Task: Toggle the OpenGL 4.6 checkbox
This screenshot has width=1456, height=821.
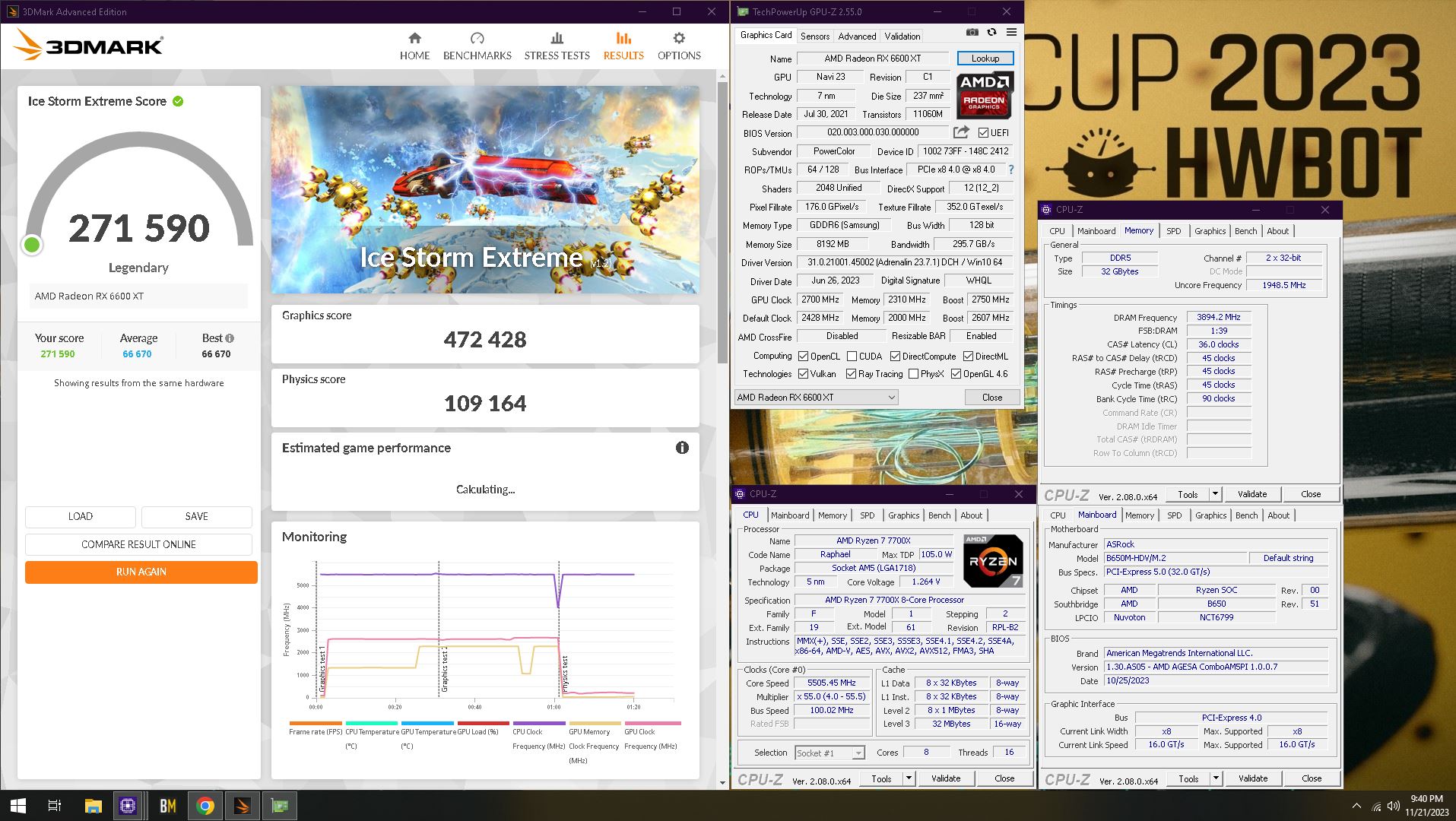Action: pos(956,374)
